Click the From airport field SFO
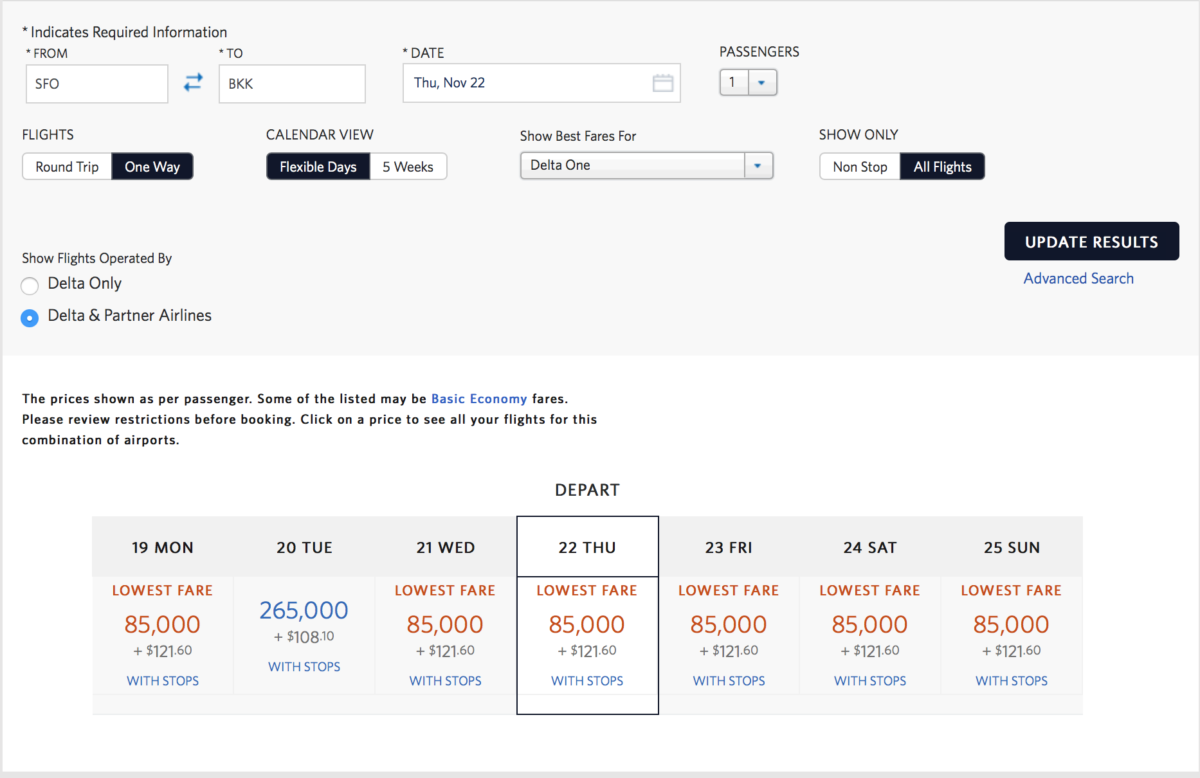Viewport: 1200px width, 778px height. tap(97, 84)
